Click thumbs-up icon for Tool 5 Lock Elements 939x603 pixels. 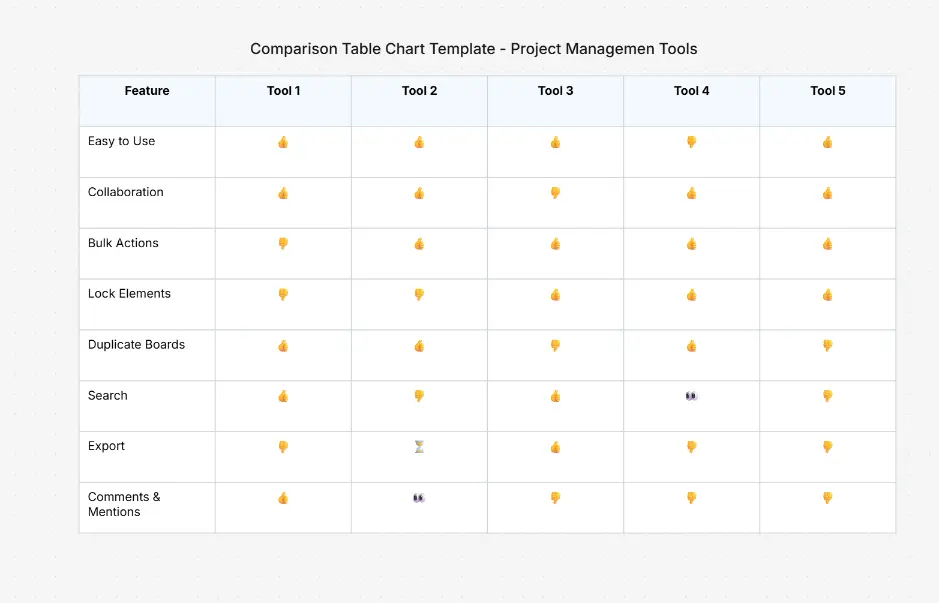(x=827, y=295)
